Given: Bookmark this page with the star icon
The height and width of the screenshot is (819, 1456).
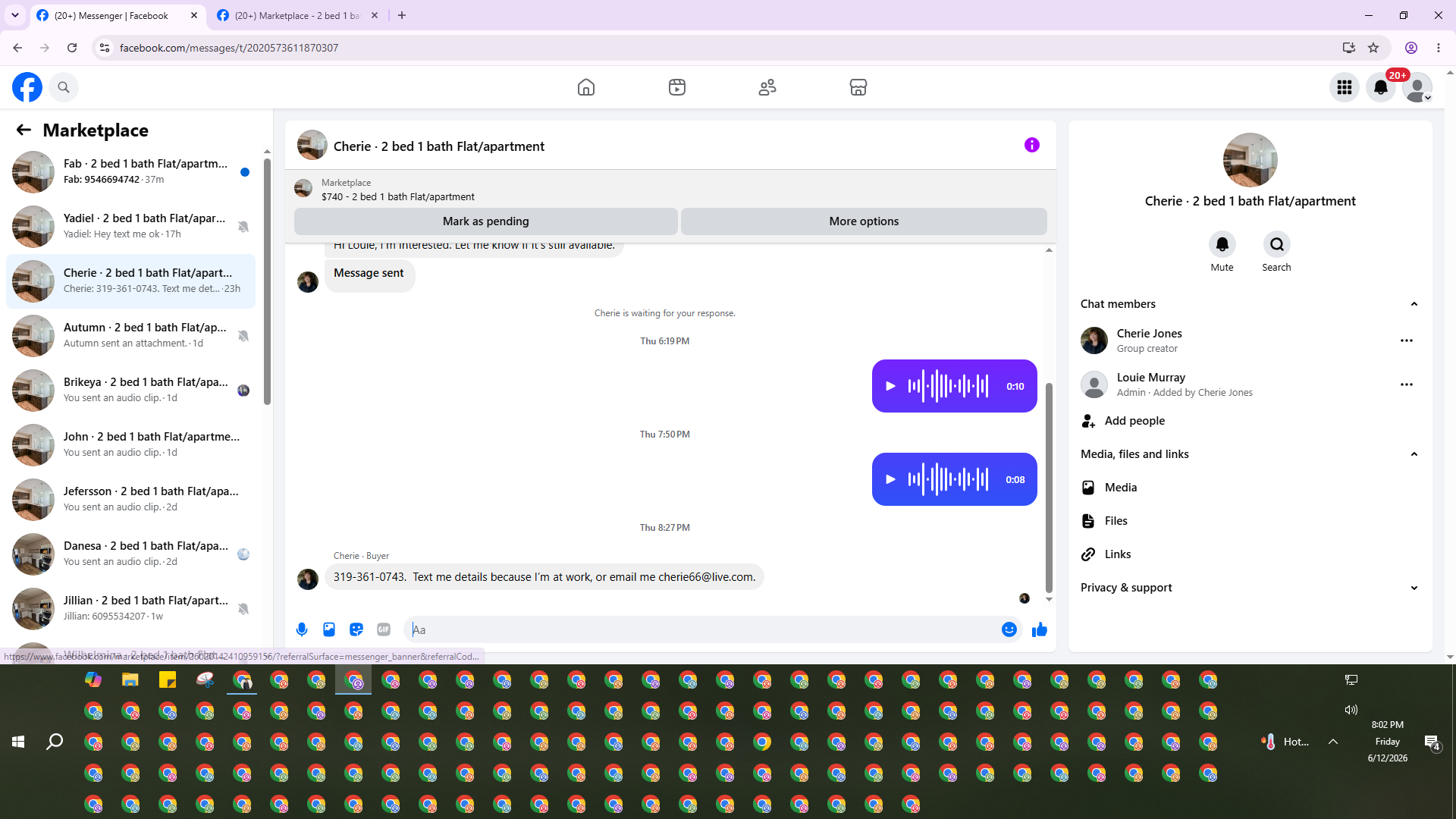Looking at the screenshot, I should pos(1373,48).
